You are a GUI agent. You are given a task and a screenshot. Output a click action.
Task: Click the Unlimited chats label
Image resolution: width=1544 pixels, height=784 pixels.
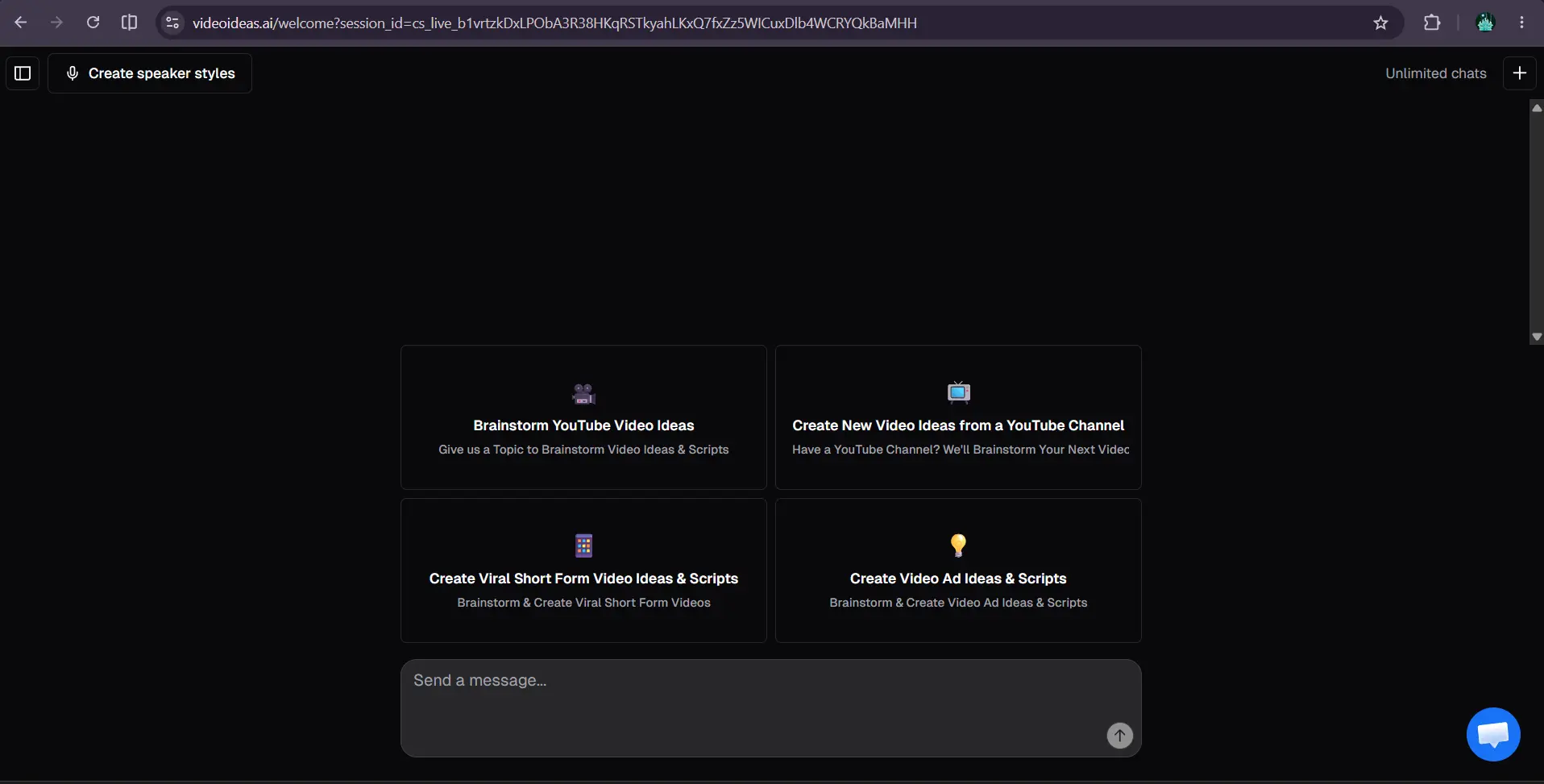pos(1435,73)
